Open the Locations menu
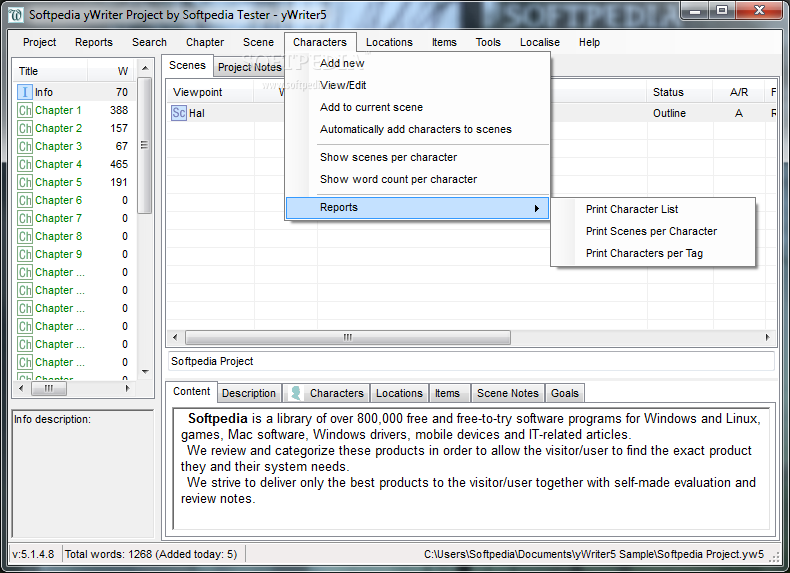The width and height of the screenshot is (790, 573). (389, 42)
